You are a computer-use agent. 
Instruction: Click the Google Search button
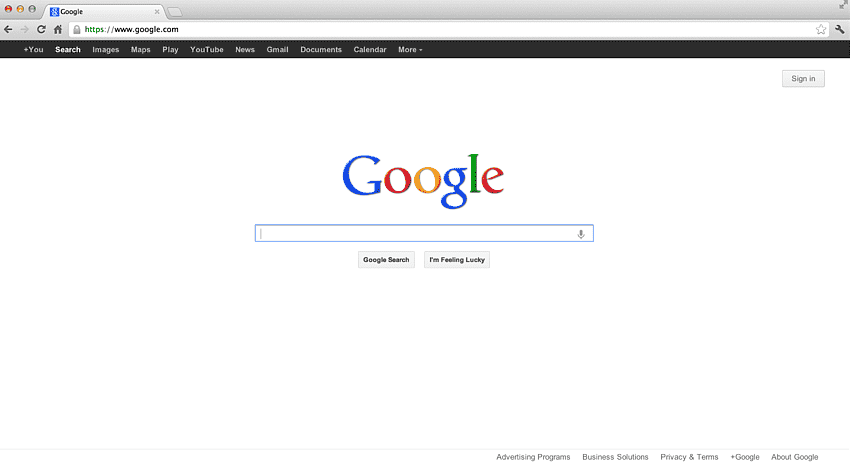(x=386, y=260)
